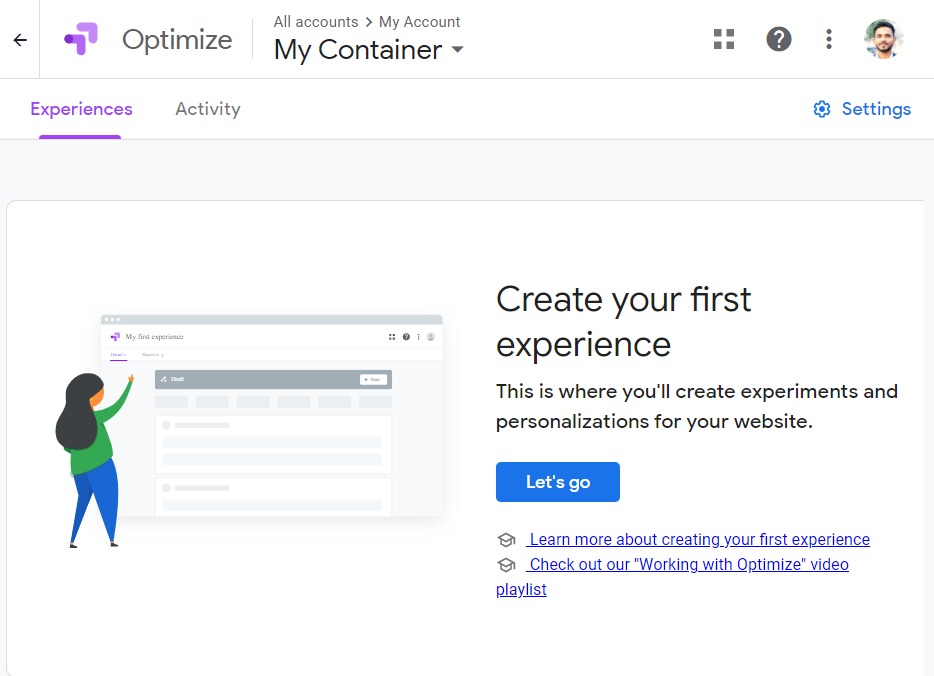Click the Let's go button
The width and height of the screenshot is (934, 676).
tap(558, 482)
